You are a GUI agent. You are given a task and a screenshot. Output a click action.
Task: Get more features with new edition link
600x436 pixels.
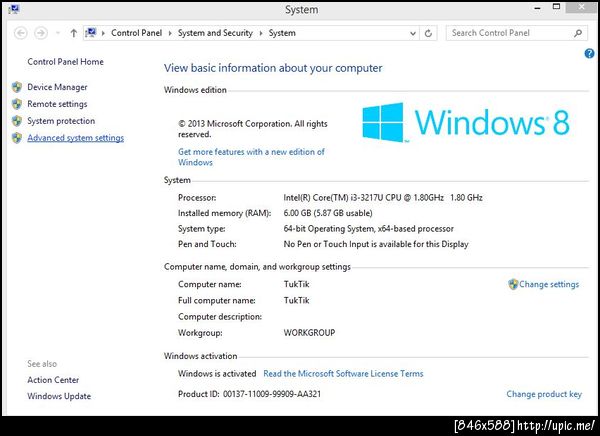pos(251,157)
